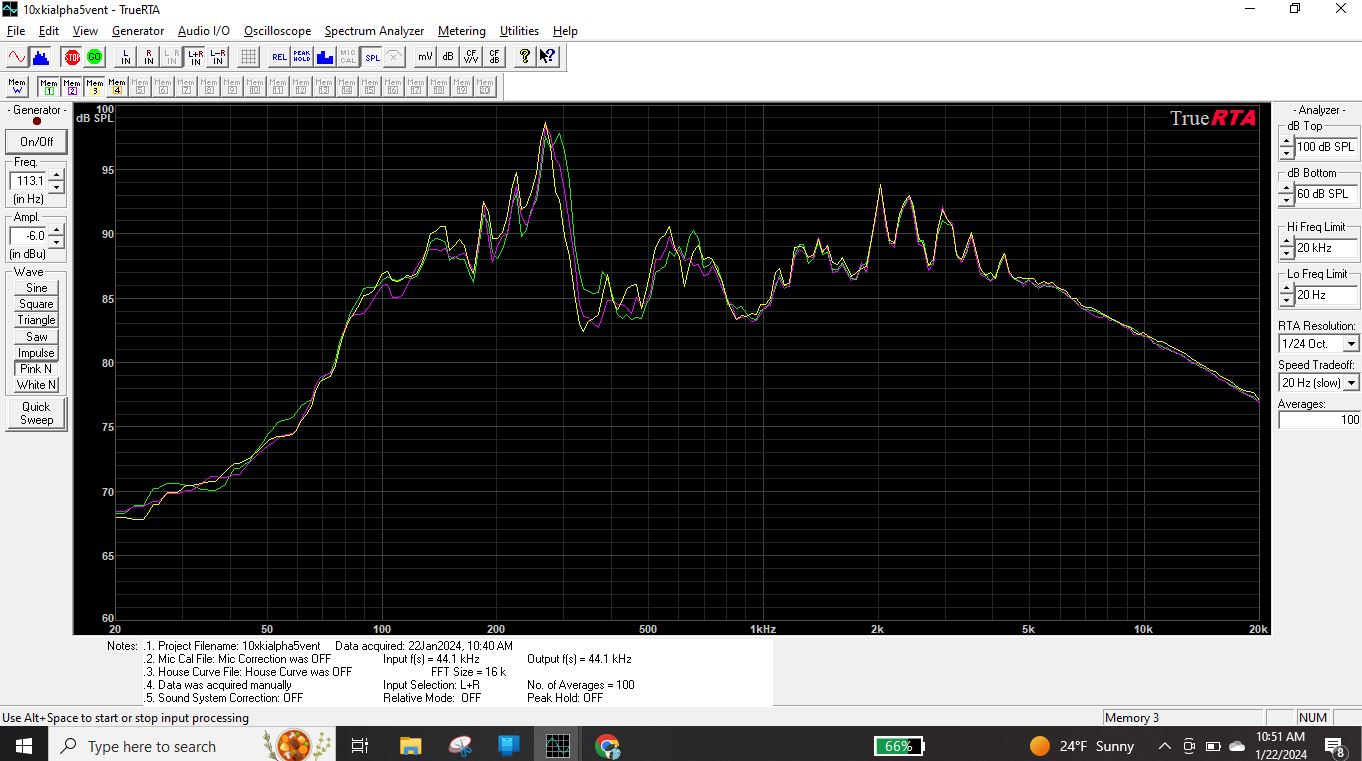The width and height of the screenshot is (1362, 761).
Task: Open the Edit menu
Action: click(x=49, y=31)
